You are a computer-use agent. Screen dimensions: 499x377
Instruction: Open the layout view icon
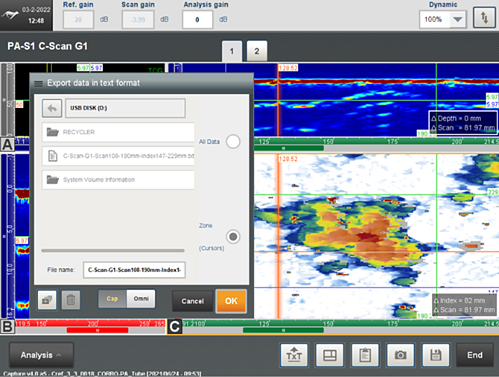click(330, 355)
